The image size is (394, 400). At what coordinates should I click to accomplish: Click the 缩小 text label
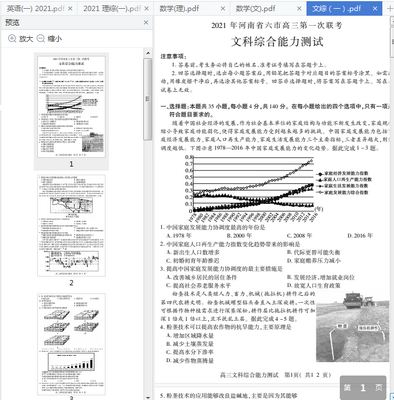(55, 39)
